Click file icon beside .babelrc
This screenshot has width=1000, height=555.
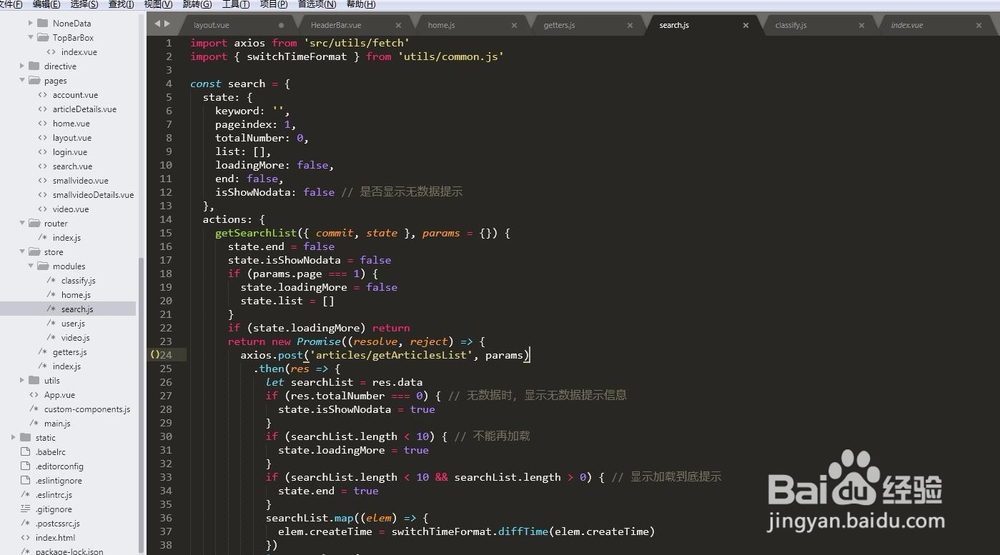pos(26,452)
